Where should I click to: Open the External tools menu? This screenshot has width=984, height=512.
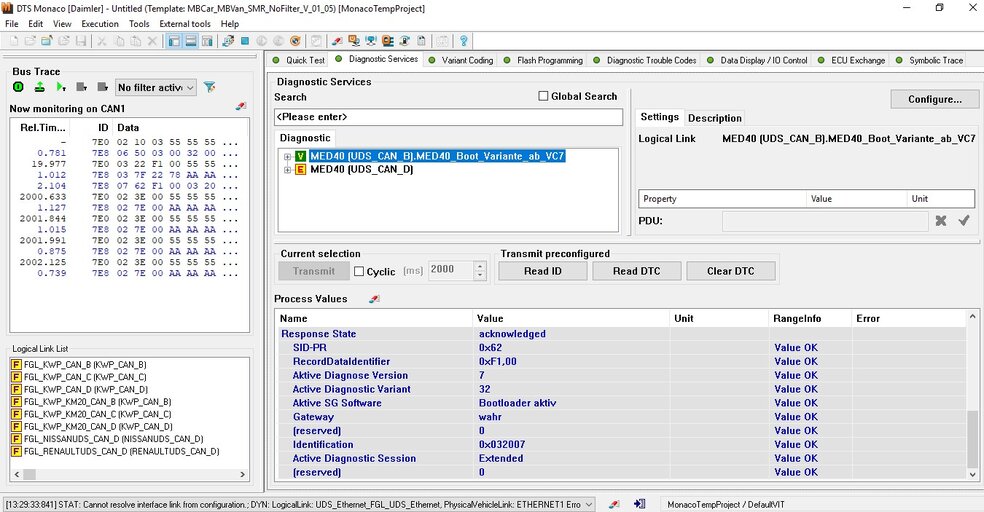pyautogui.click(x=185, y=24)
